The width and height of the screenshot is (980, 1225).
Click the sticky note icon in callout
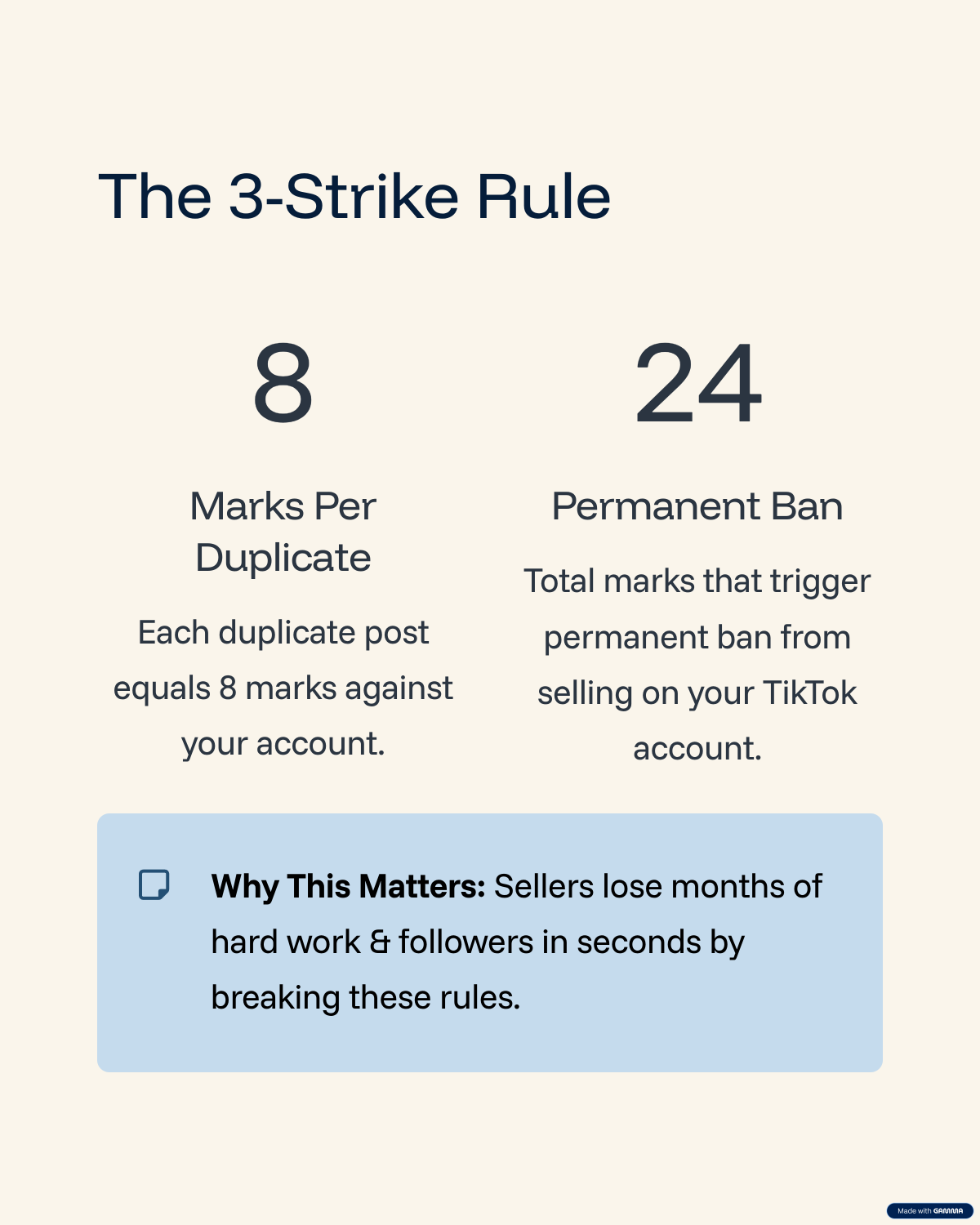point(154,884)
